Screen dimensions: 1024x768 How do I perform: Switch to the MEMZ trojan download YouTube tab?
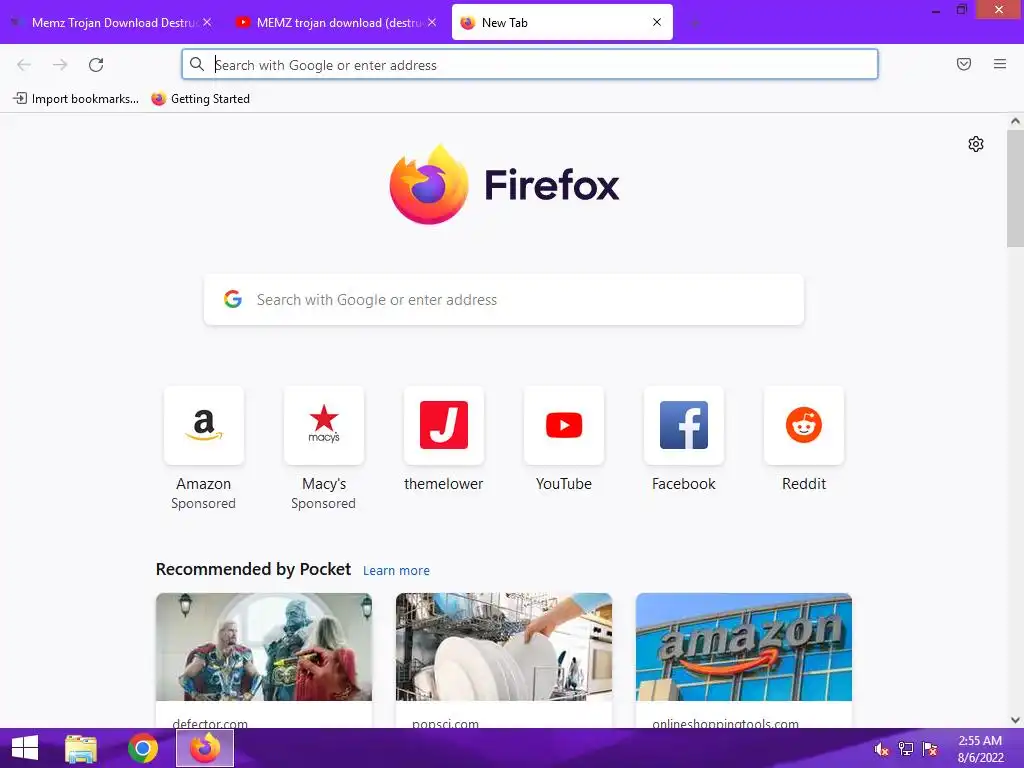tap(336, 22)
